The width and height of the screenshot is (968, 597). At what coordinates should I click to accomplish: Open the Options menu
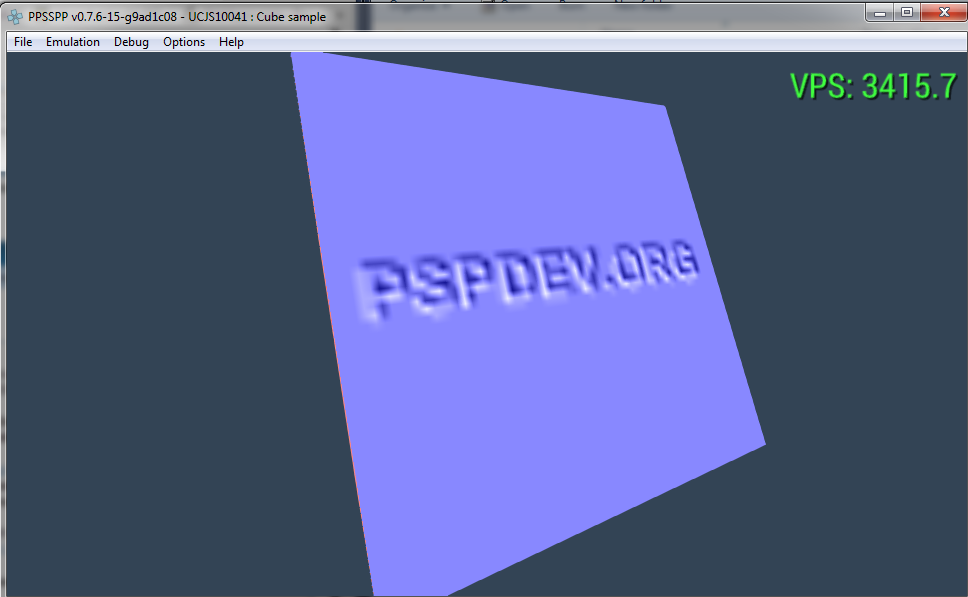[184, 42]
